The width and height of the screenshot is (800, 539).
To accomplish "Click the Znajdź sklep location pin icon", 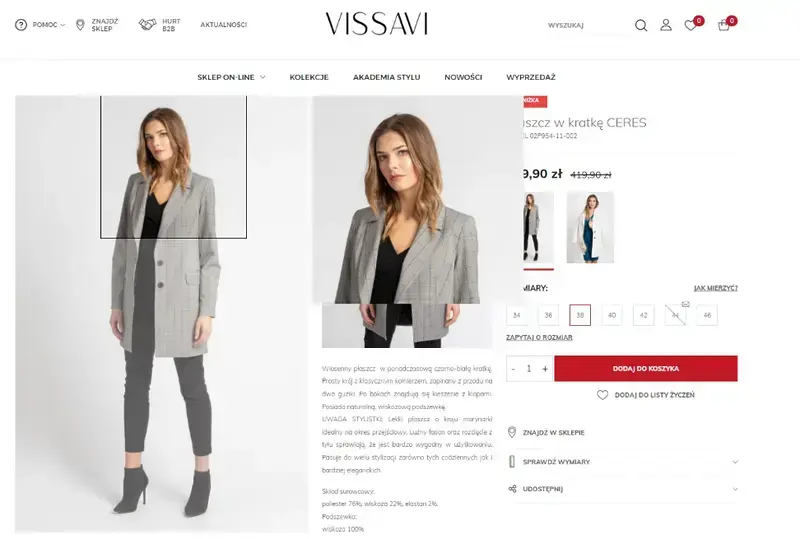I will point(80,24).
